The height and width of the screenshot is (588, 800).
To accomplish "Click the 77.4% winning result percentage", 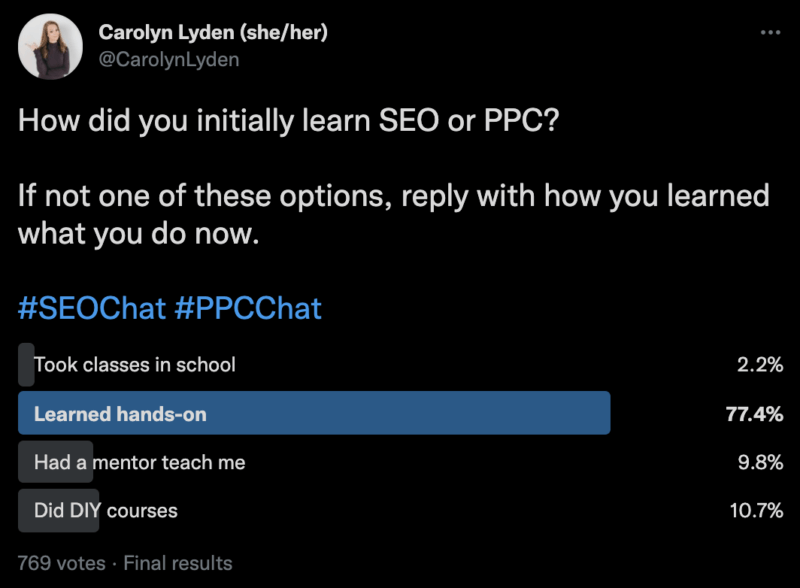I will point(753,413).
